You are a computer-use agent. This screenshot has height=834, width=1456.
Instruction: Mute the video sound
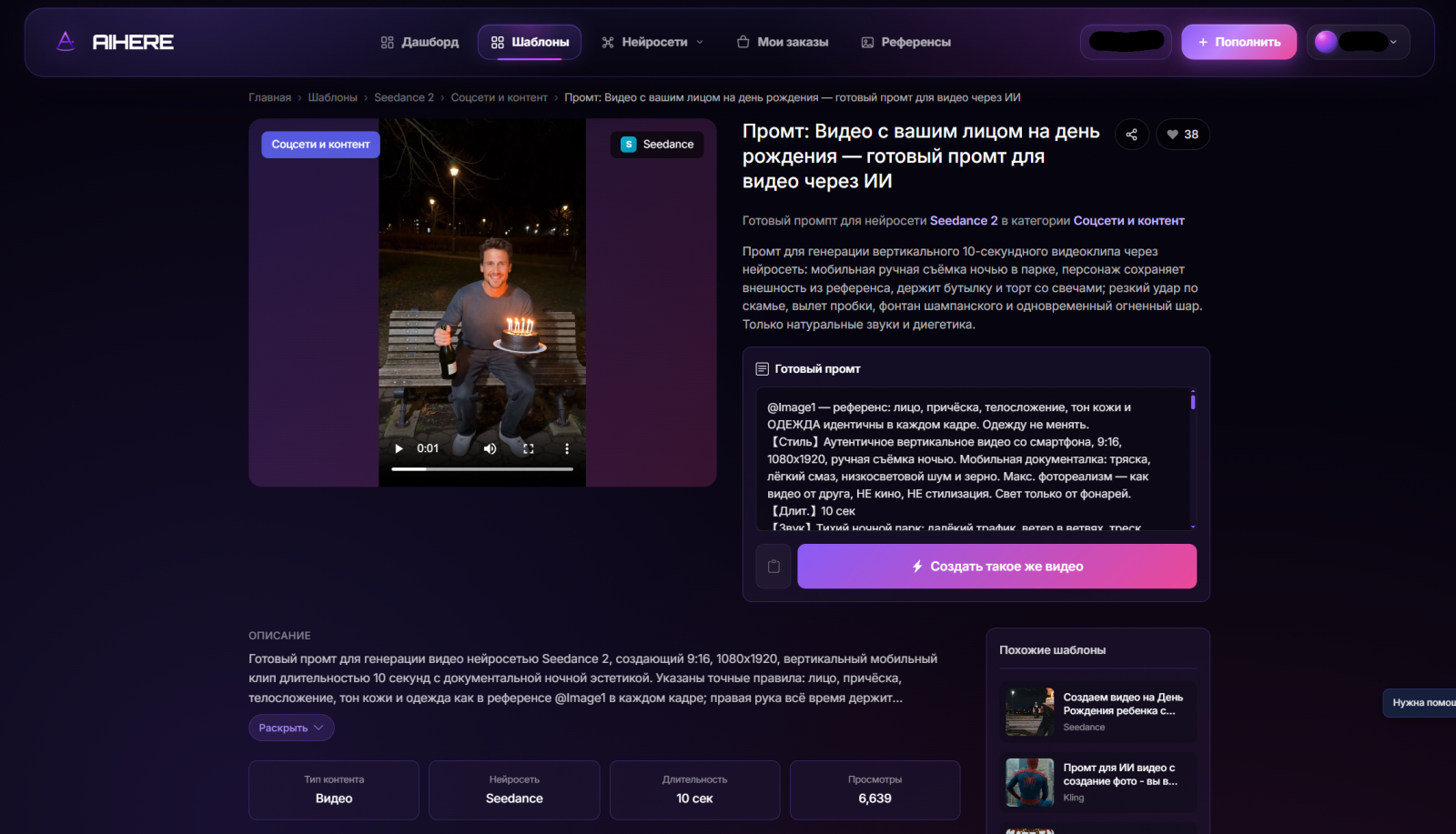(490, 448)
